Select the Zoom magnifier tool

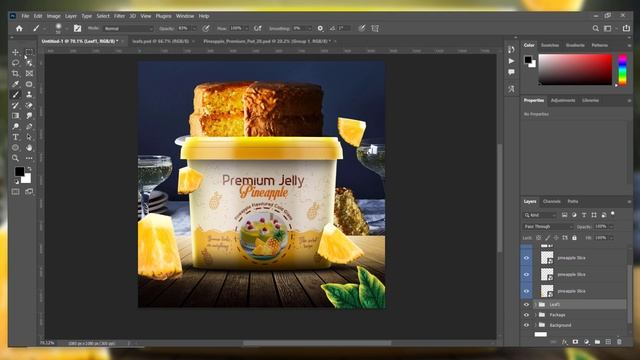coord(16,158)
